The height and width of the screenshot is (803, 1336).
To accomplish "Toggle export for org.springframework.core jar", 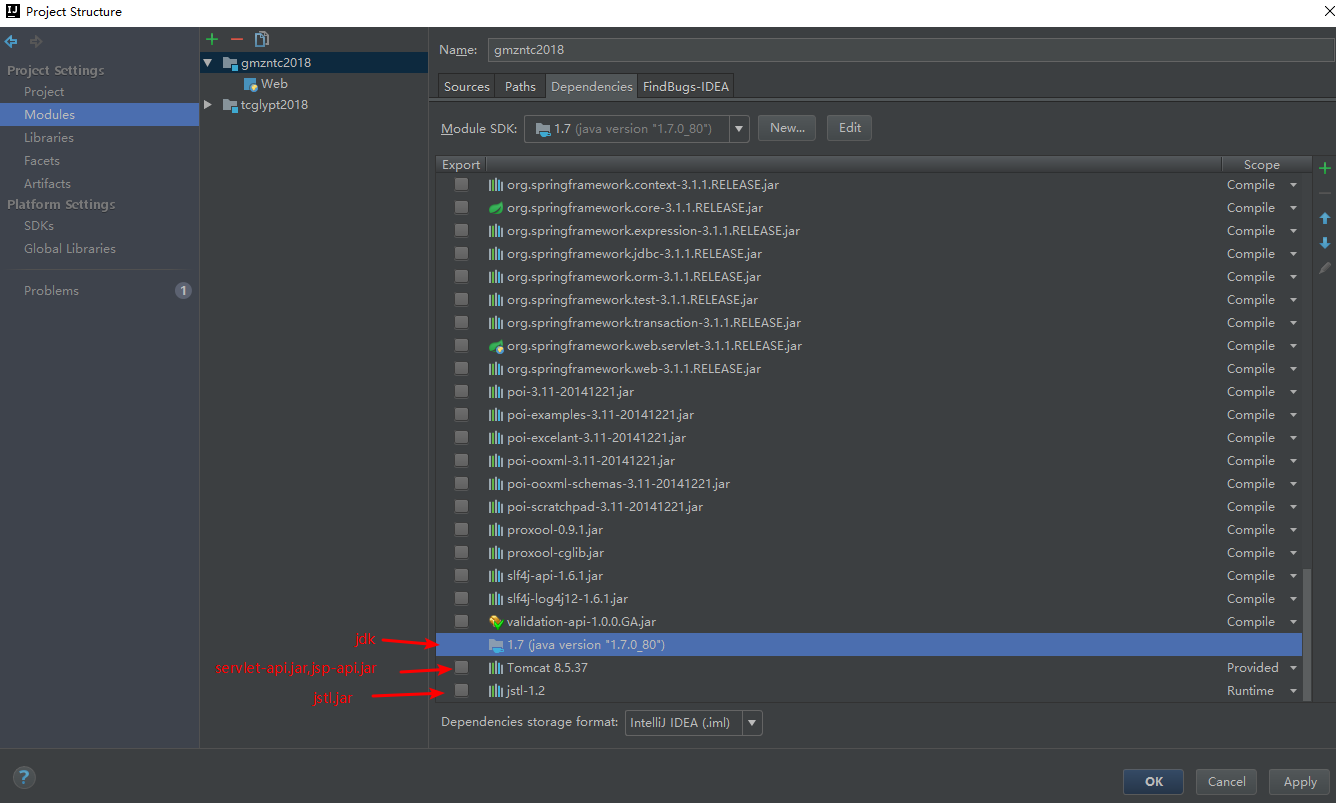I will [x=461, y=208].
